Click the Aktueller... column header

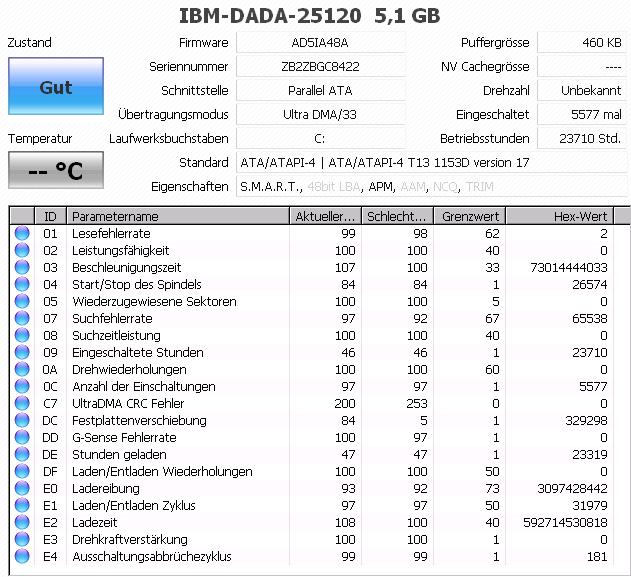pyautogui.click(x=325, y=216)
